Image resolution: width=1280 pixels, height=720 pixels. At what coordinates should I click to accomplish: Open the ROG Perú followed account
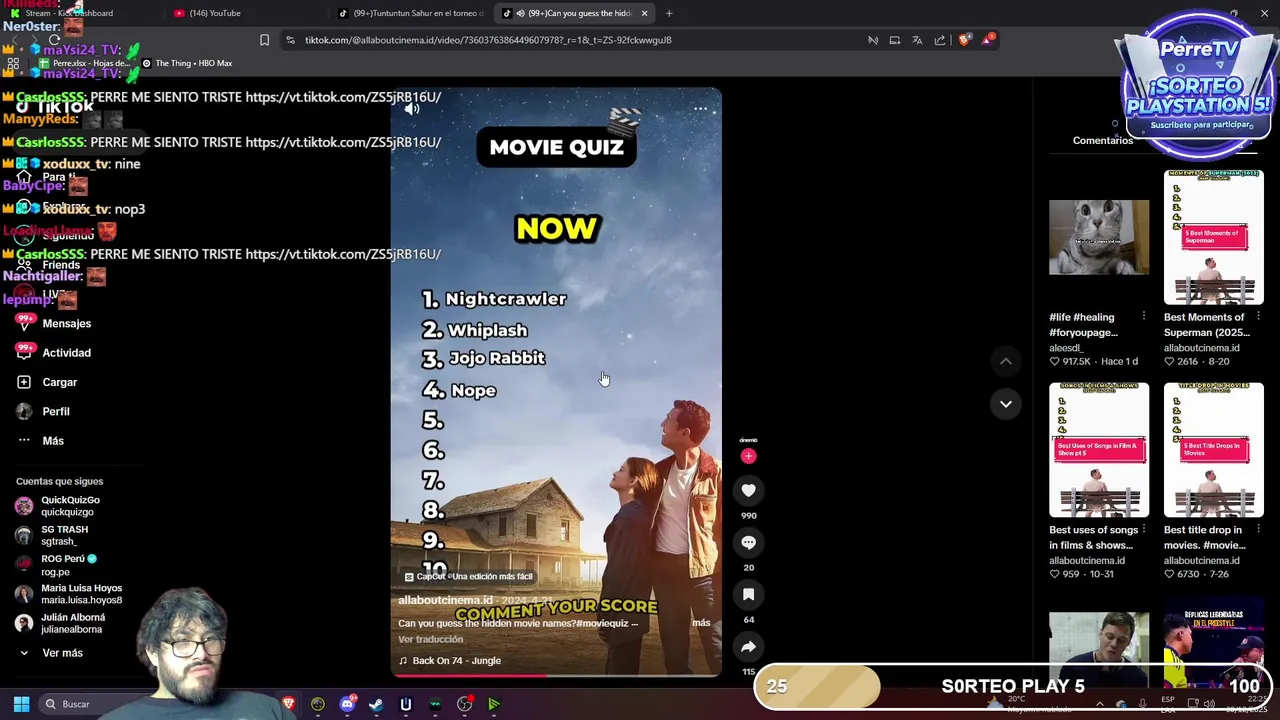point(56,565)
